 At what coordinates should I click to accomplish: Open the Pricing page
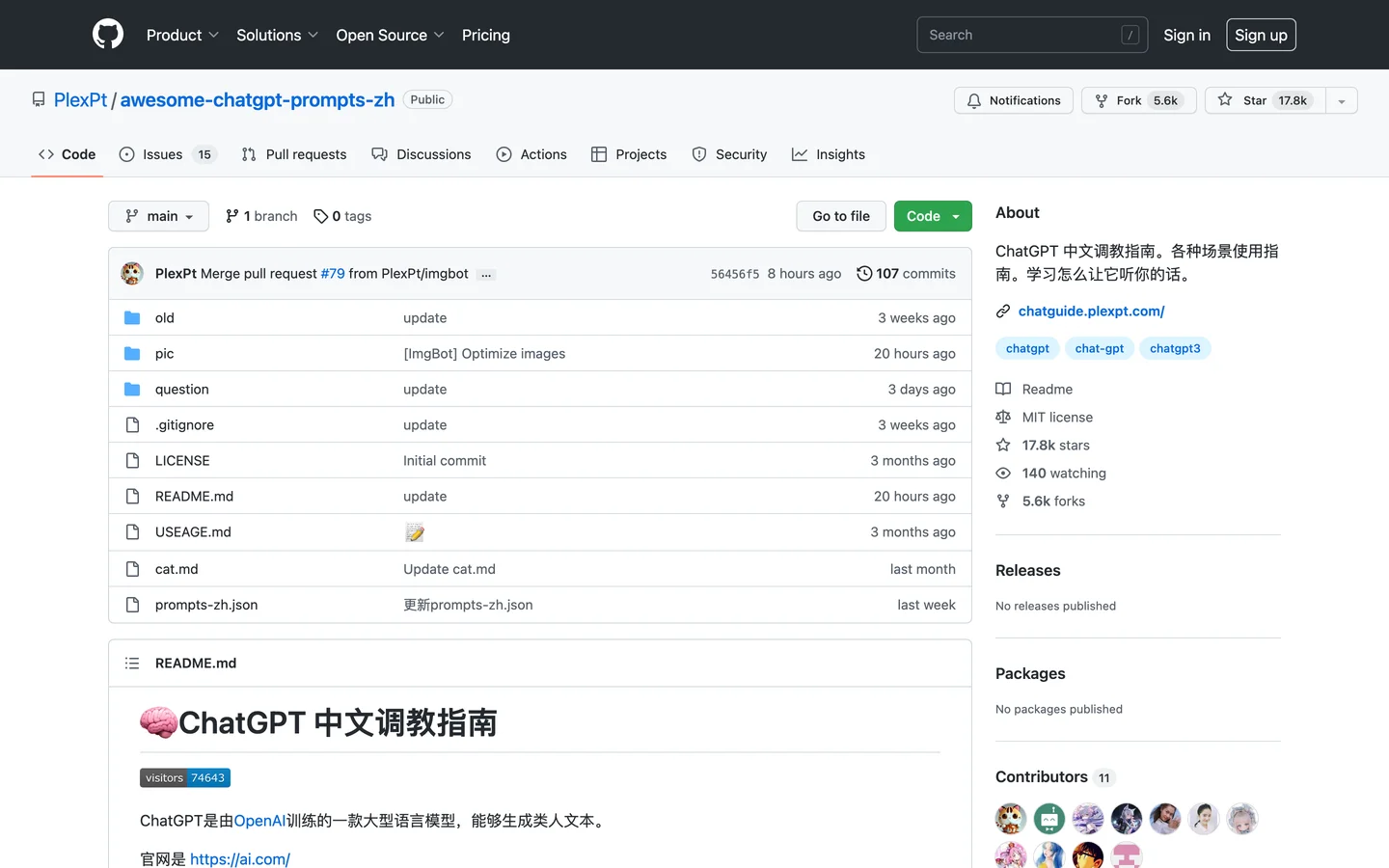486,35
